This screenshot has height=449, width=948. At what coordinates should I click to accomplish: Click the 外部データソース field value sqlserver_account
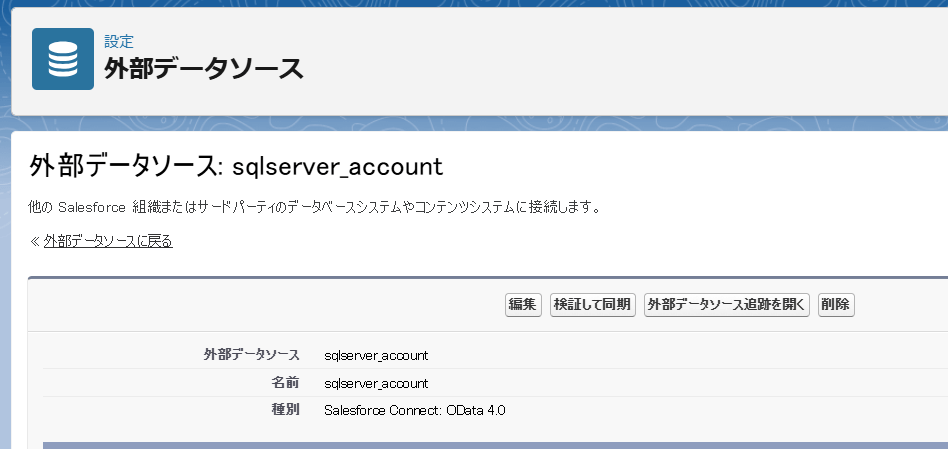pos(376,355)
